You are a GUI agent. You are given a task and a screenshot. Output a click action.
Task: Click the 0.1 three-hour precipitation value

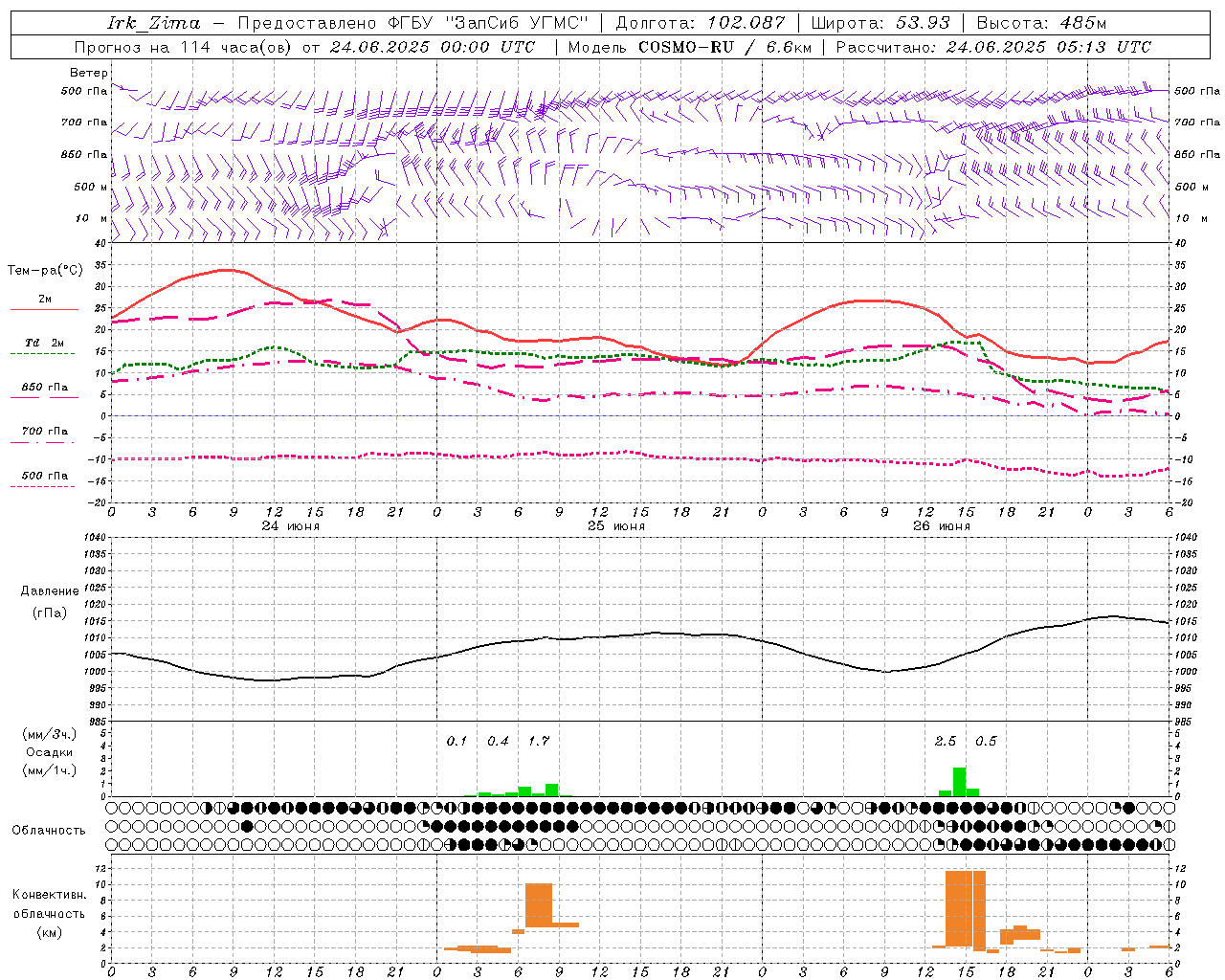457,742
